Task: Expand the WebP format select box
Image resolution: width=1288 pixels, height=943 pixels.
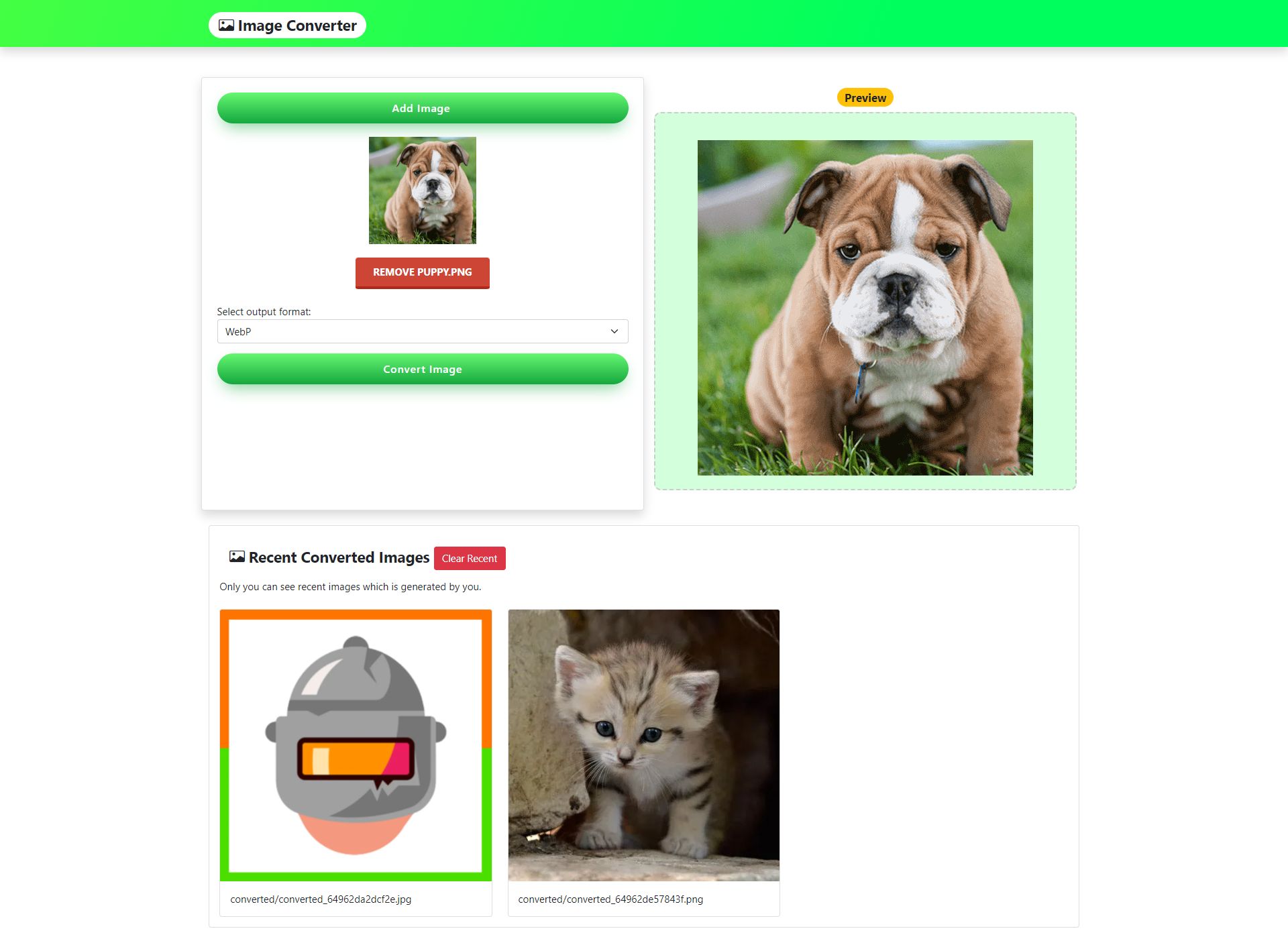Action: (x=423, y=331)
